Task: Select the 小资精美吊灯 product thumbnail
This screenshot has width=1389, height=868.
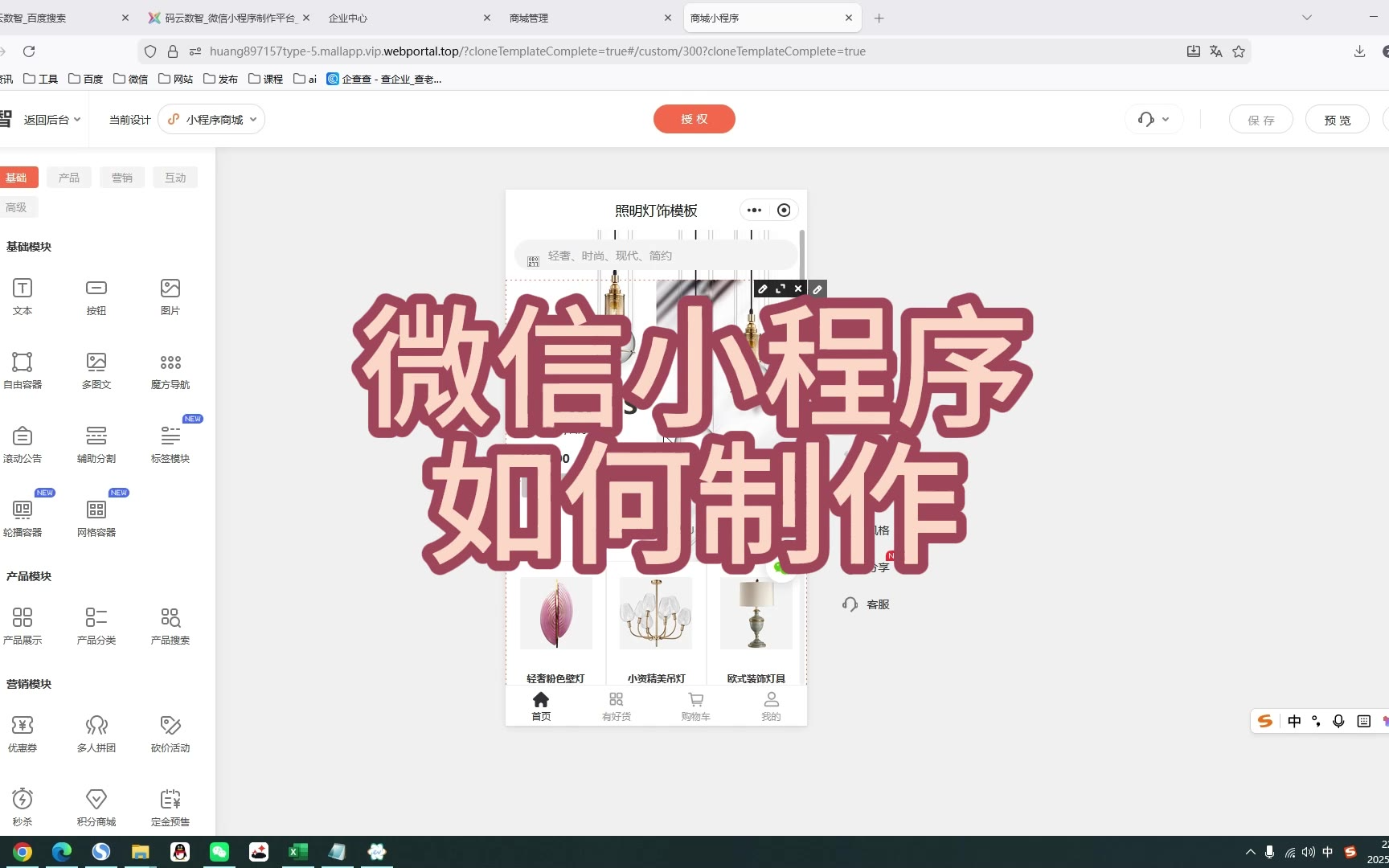Action: [x=656, y=612]
